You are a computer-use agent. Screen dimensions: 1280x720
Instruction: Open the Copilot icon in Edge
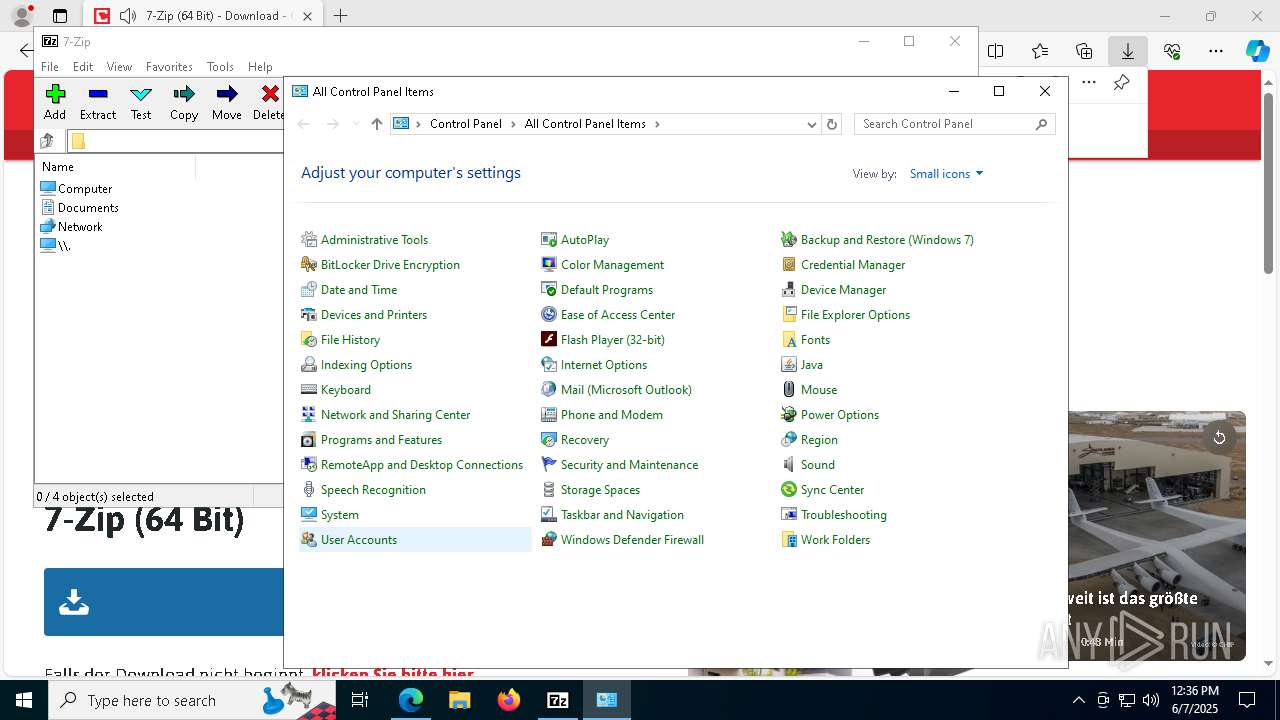1257,51
